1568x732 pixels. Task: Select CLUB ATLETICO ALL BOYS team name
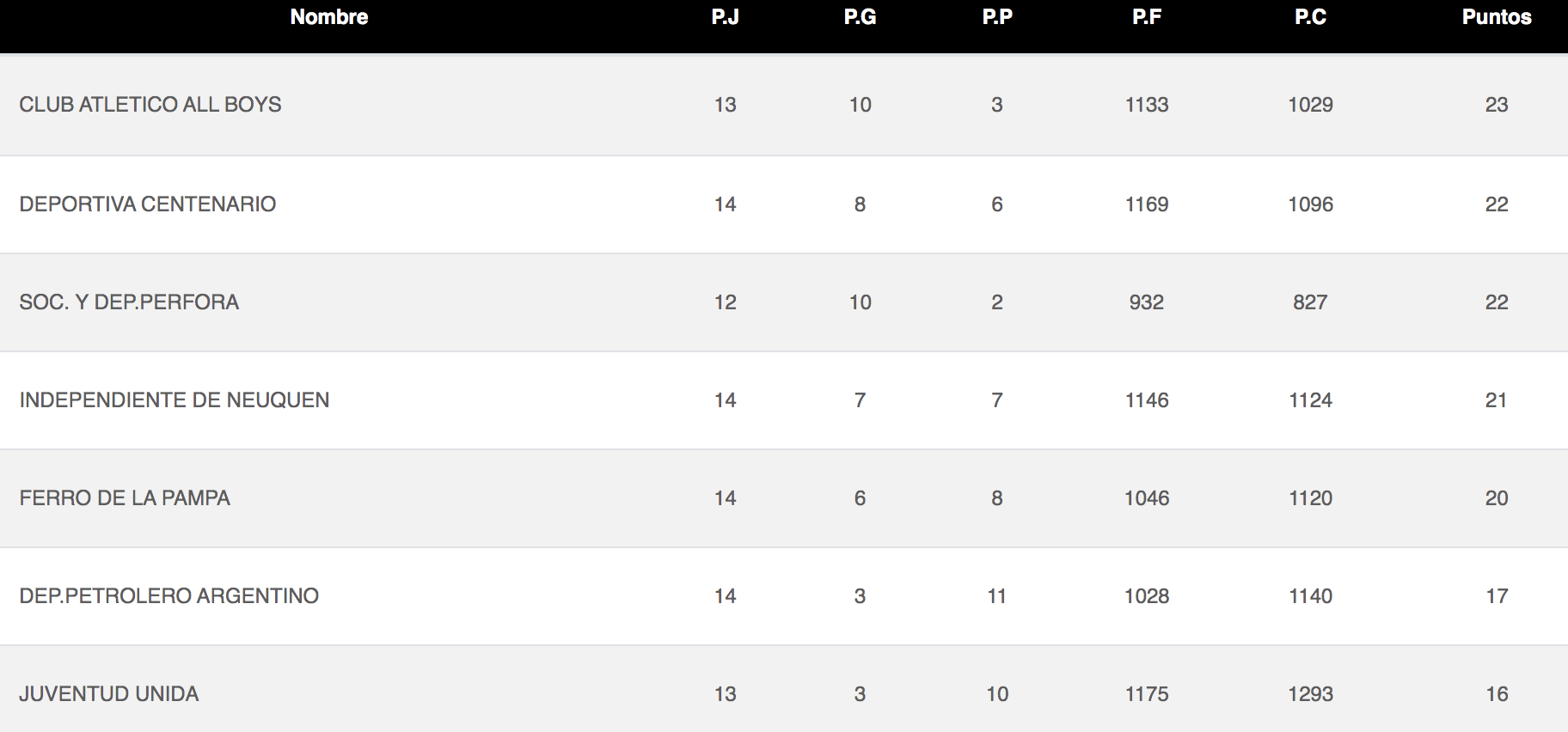pyautogui.click(x=150, y=105)
